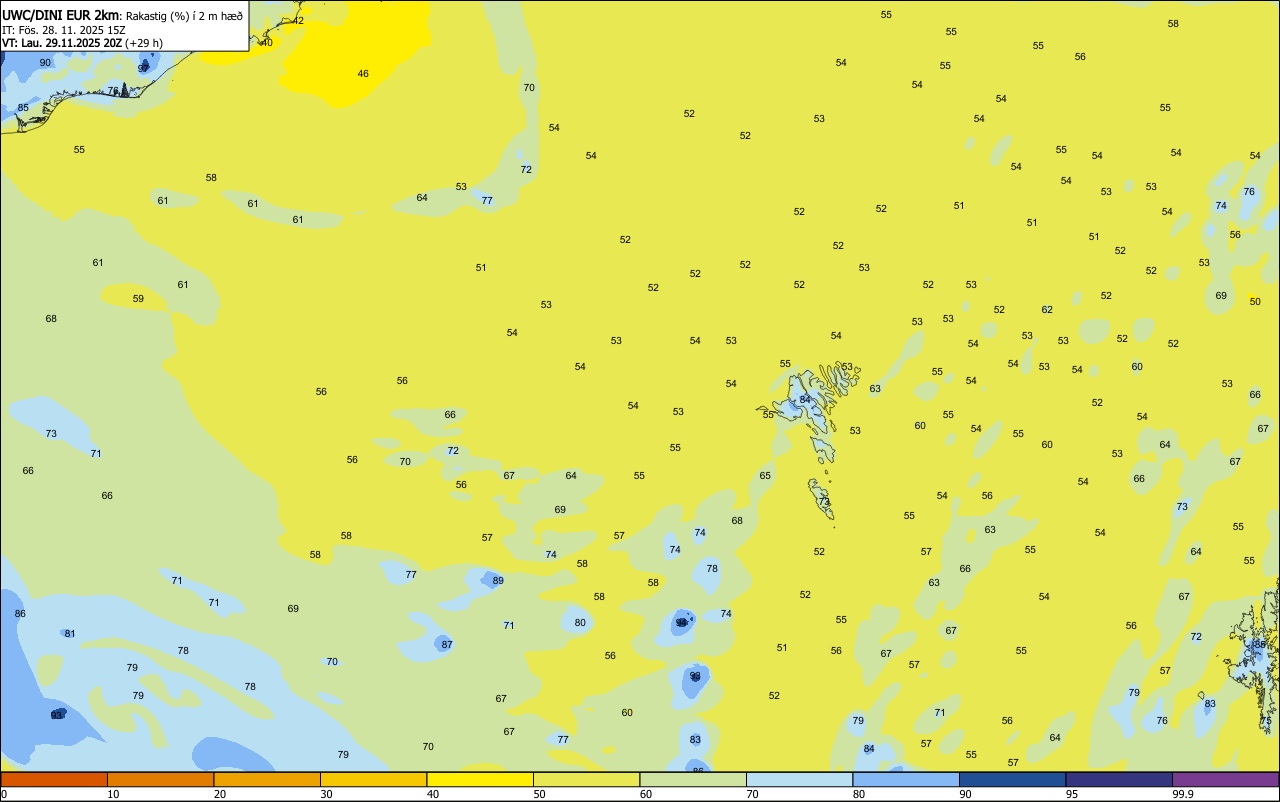Viewport: 1280px width, 802px height.
Task: Click the title text UWC/DINI EUR 2km
Action: pyautogui.click(x=61, y=15)
